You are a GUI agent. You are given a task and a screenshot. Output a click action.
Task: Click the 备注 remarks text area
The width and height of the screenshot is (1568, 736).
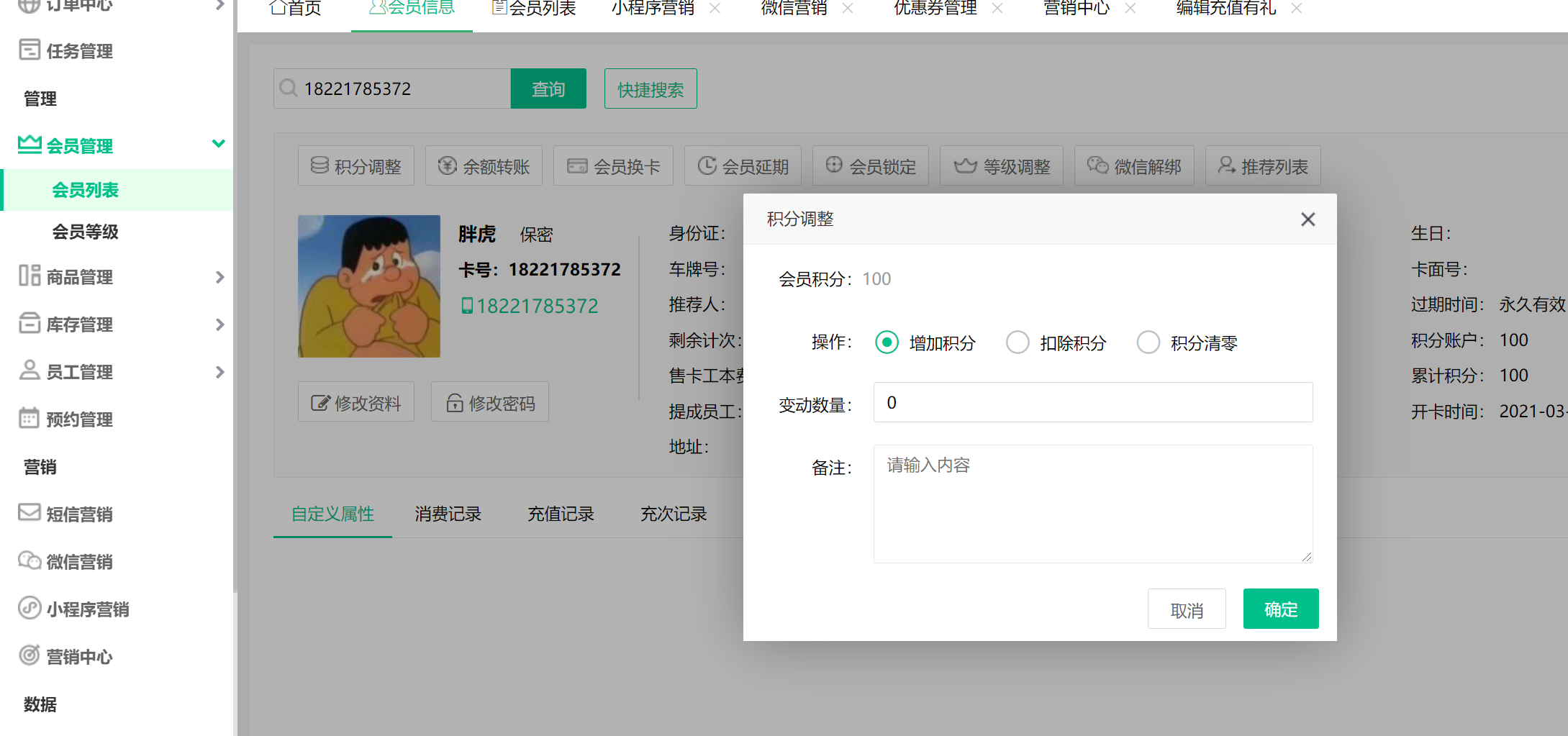pos(1092,504)
